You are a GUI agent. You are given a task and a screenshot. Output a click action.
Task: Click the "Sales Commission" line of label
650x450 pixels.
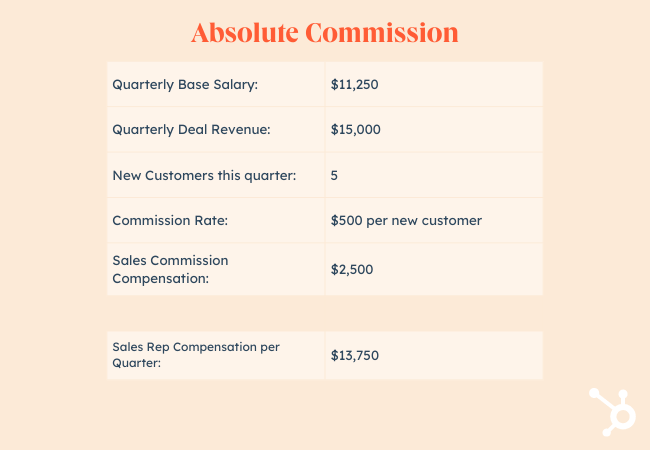click(x=170, y=260)
